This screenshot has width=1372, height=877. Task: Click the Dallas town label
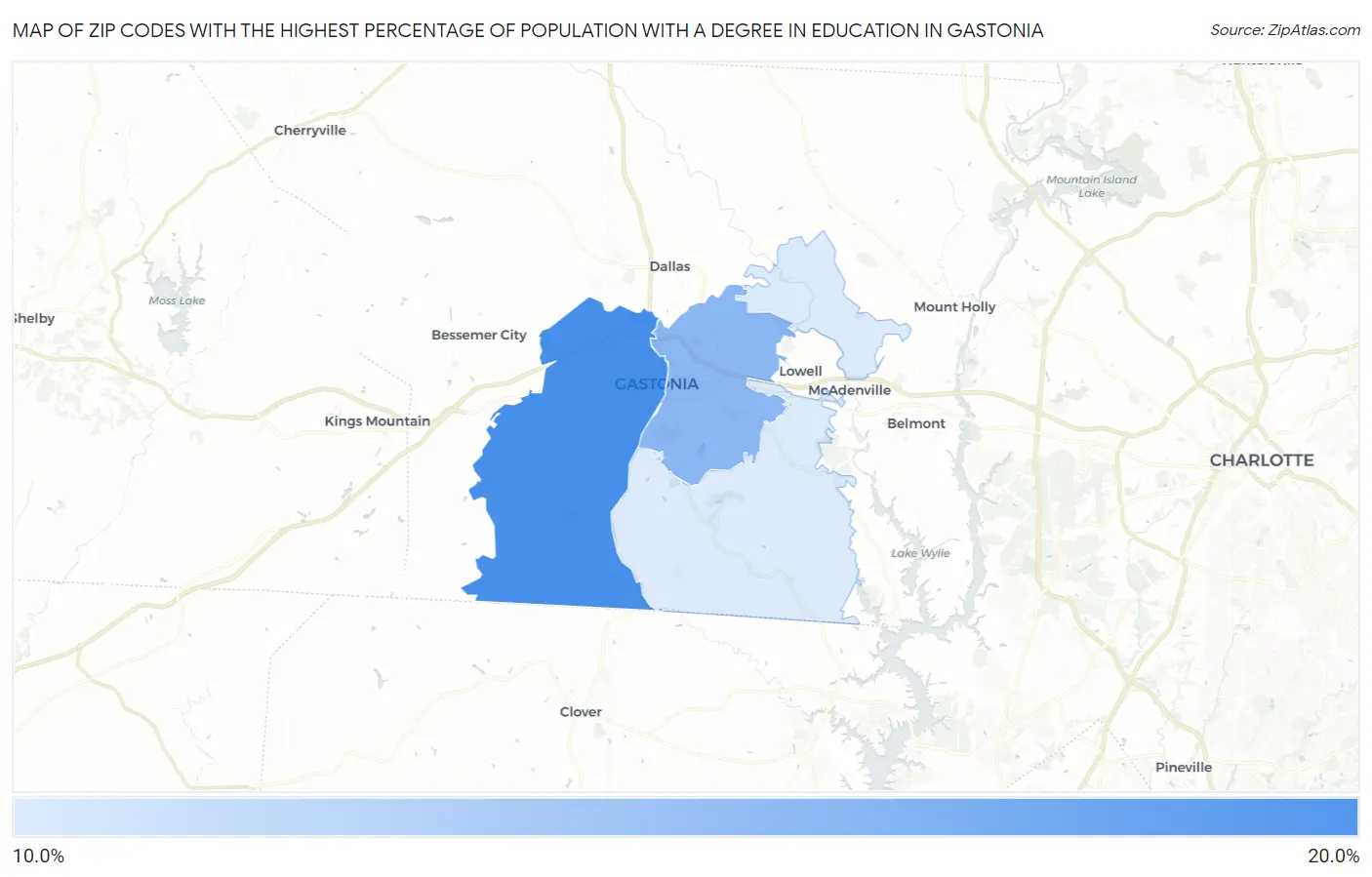669,265
